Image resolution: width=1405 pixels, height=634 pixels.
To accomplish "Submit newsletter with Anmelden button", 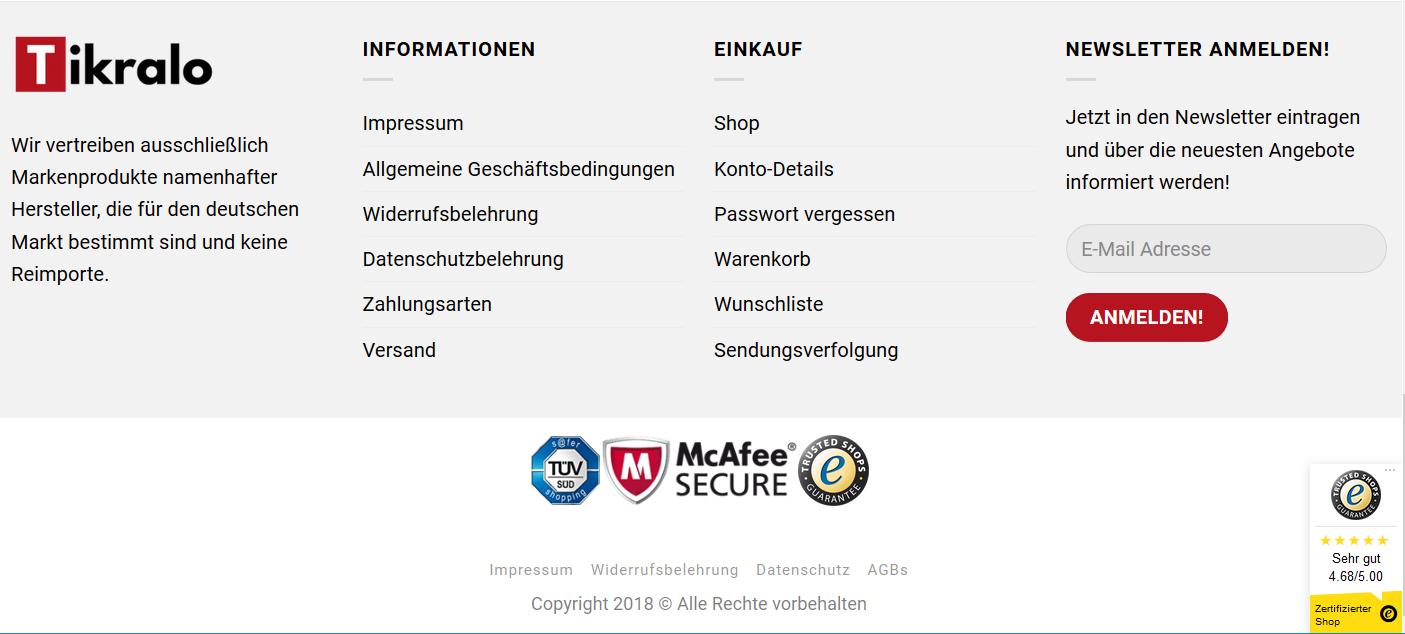I will [x=1146, y=317].
